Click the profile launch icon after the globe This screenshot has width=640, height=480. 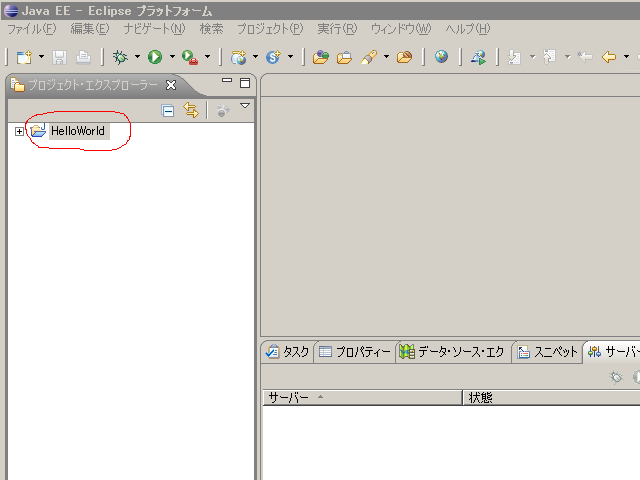click(x=478, y=57)
